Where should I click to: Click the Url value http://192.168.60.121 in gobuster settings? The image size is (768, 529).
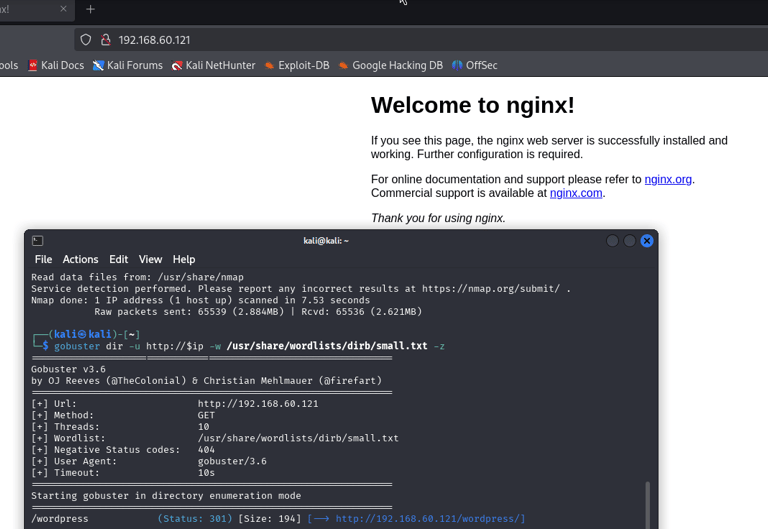258,404
